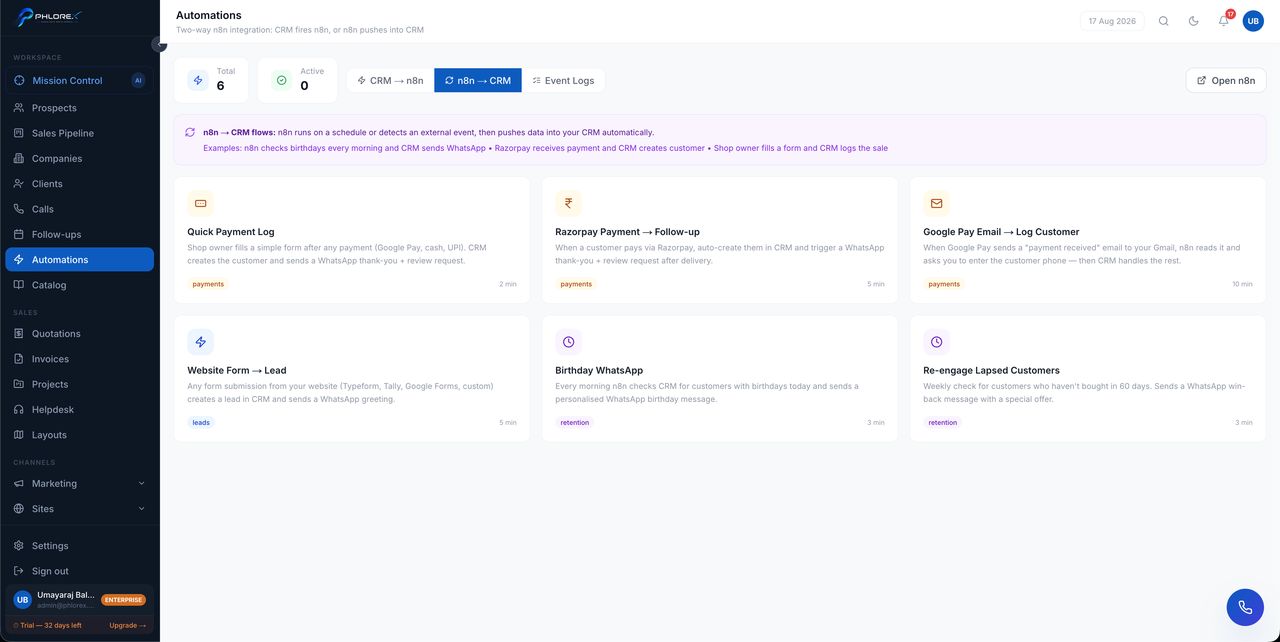1280x642 pixels.
Task: Click the Projects folder icon
Action: coord(19,384)
